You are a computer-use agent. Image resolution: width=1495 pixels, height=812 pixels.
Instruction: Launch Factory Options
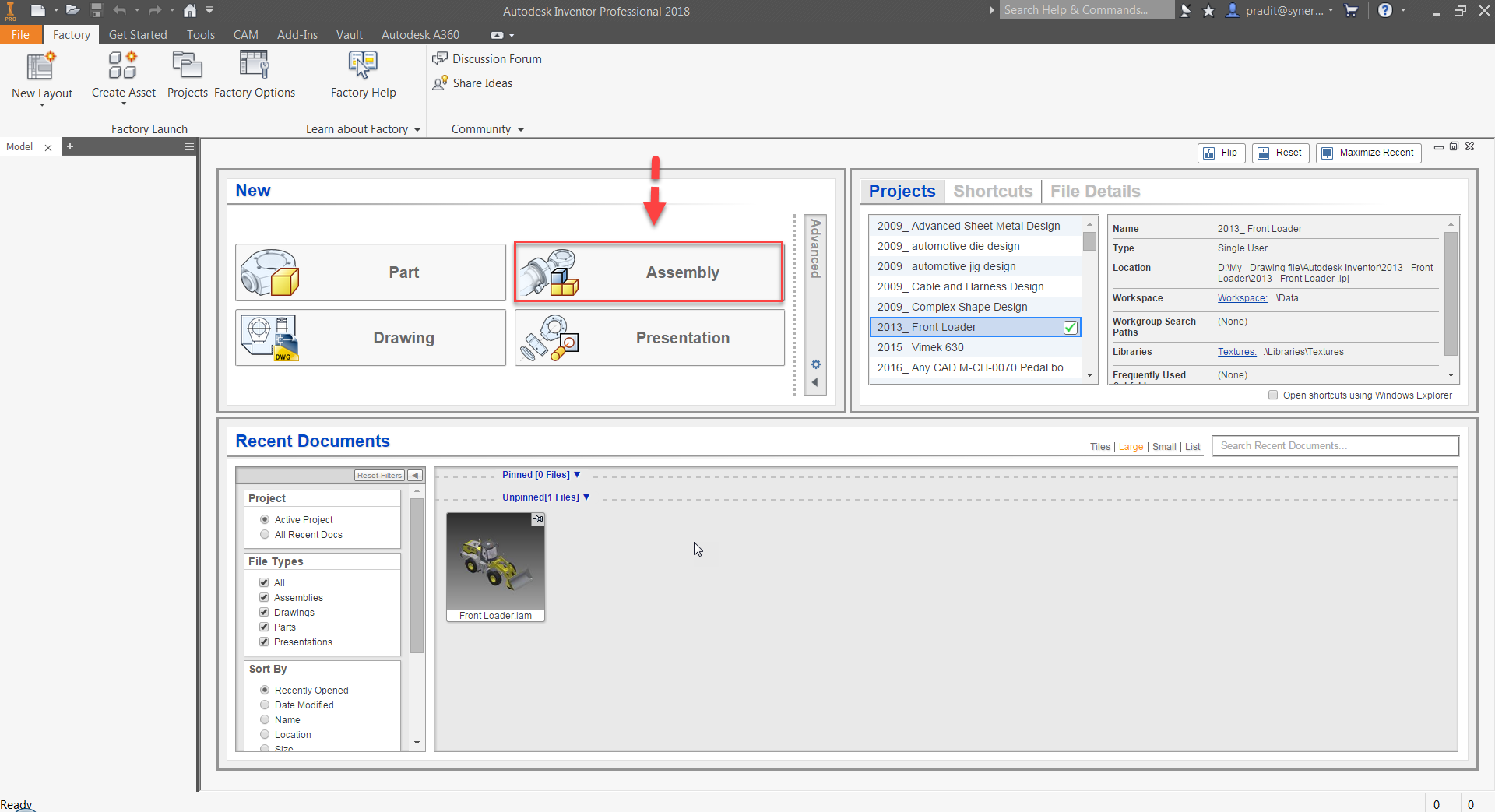pyautogui.click(x=255, y=76)
